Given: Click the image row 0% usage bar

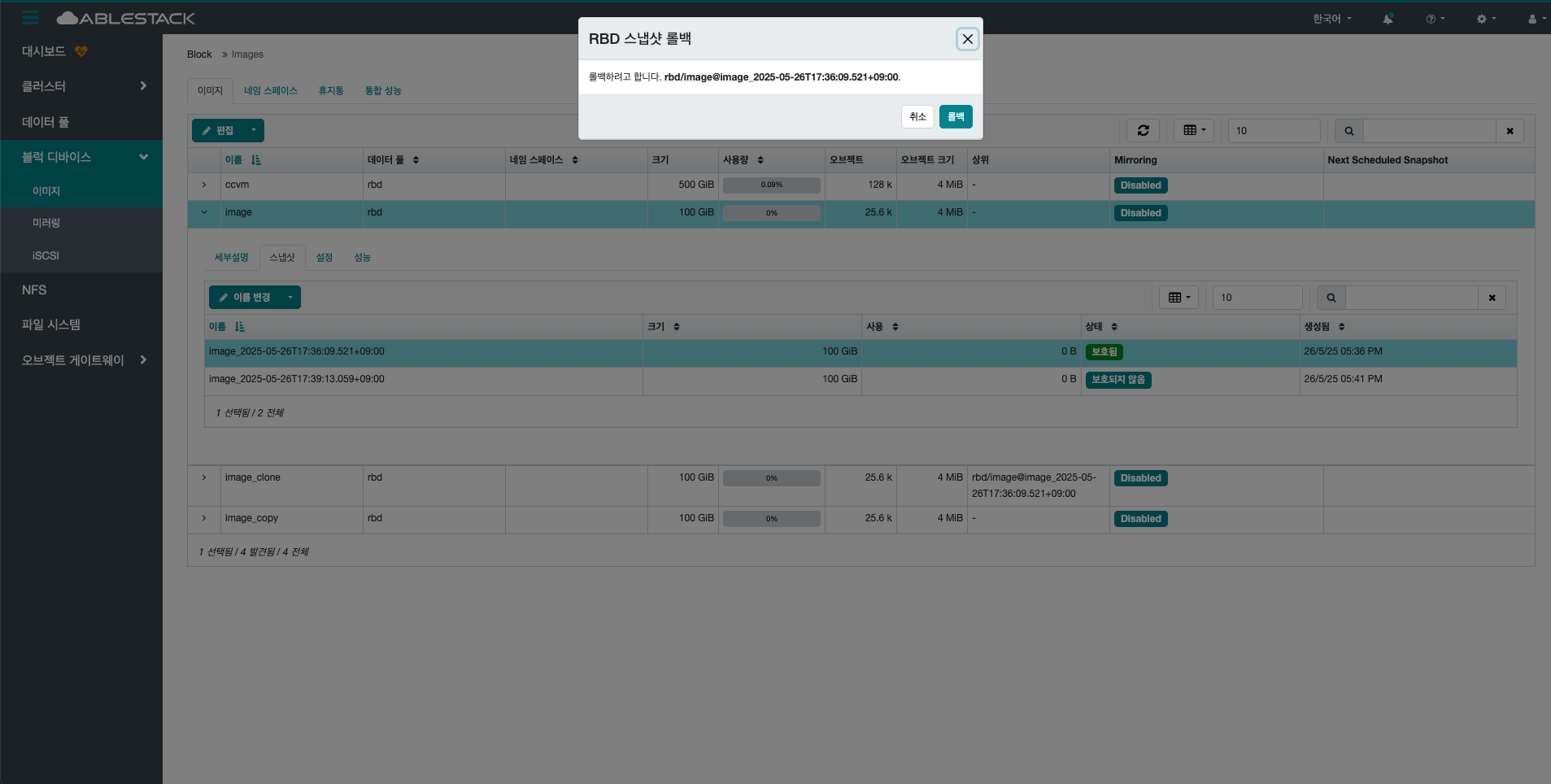Looking at the screenshot, I should [x=772, y=213].
